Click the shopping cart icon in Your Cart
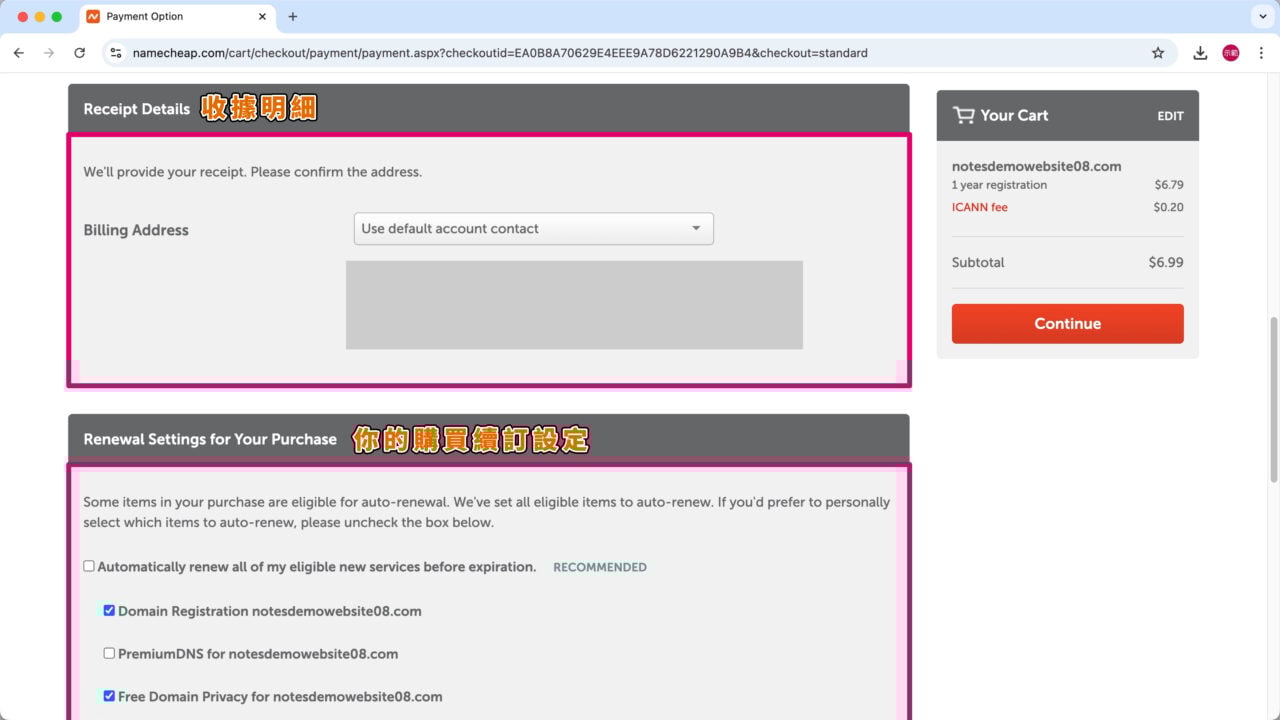Screen dimensions: 1280x720 pyautogui.click(x=963, y=115)
